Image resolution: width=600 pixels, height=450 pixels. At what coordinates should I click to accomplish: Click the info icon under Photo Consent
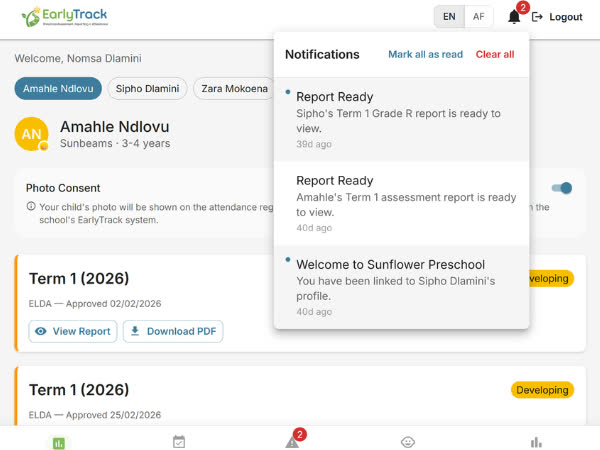coord(31,207)
